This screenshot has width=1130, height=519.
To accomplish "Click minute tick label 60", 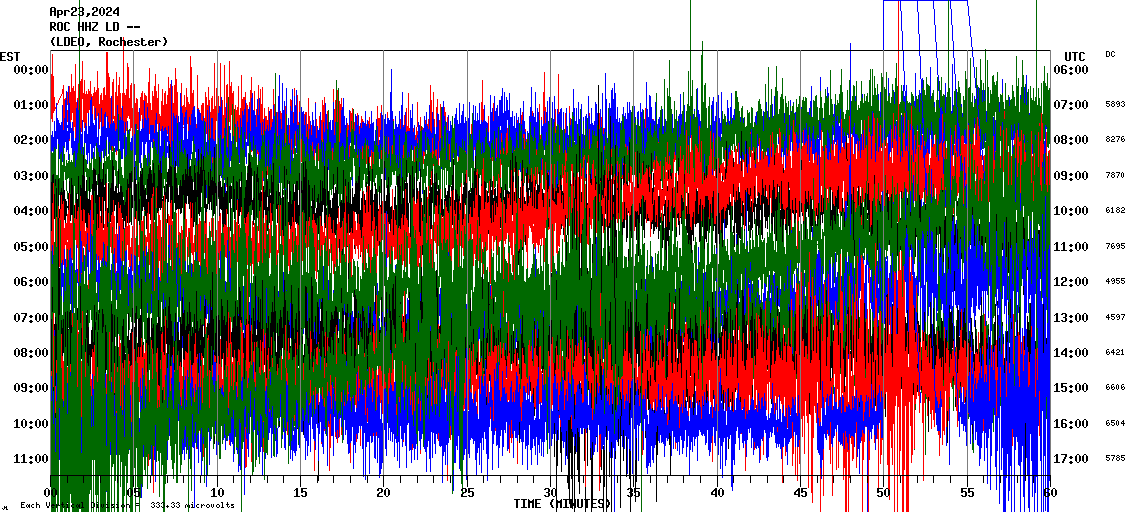I will [1050, 492].
